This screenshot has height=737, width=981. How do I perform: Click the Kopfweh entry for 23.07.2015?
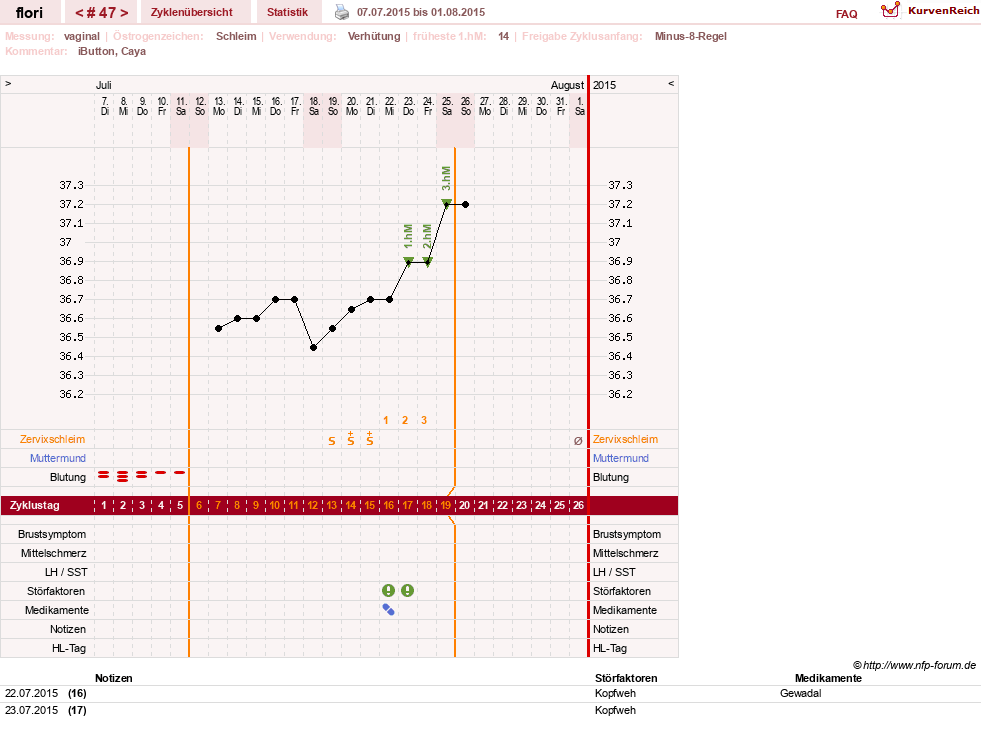pos(615,710)
